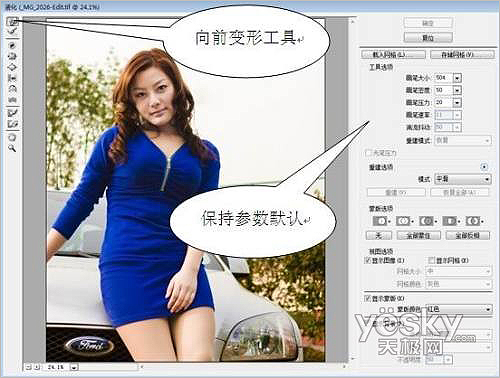Click the 复位 (Reset) button

pyautogui.click(x=428, y=38)
